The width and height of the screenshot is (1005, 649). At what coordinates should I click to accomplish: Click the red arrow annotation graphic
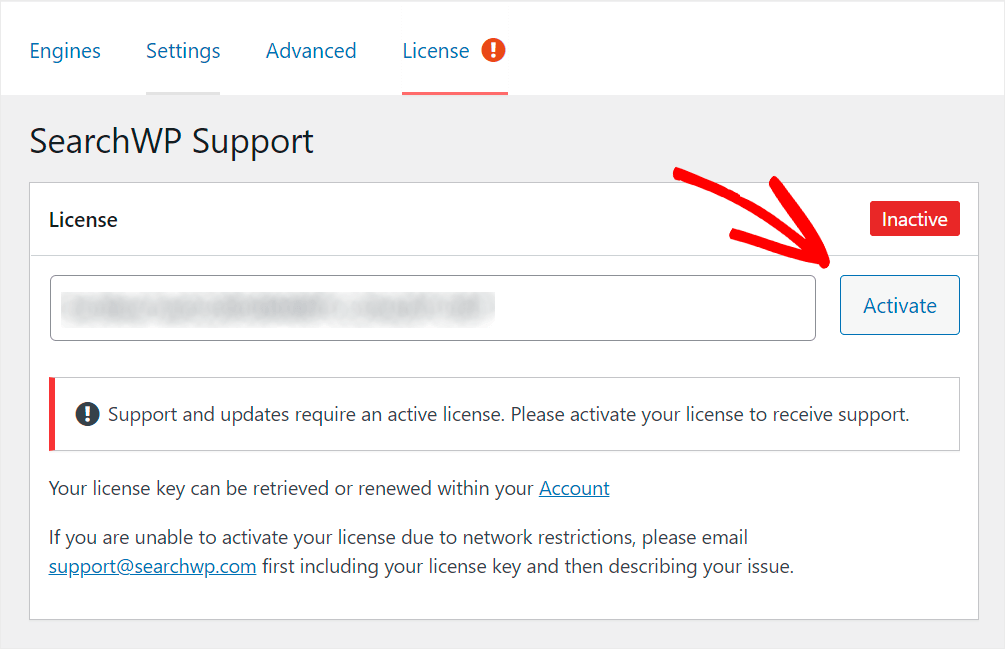[751, 217]
